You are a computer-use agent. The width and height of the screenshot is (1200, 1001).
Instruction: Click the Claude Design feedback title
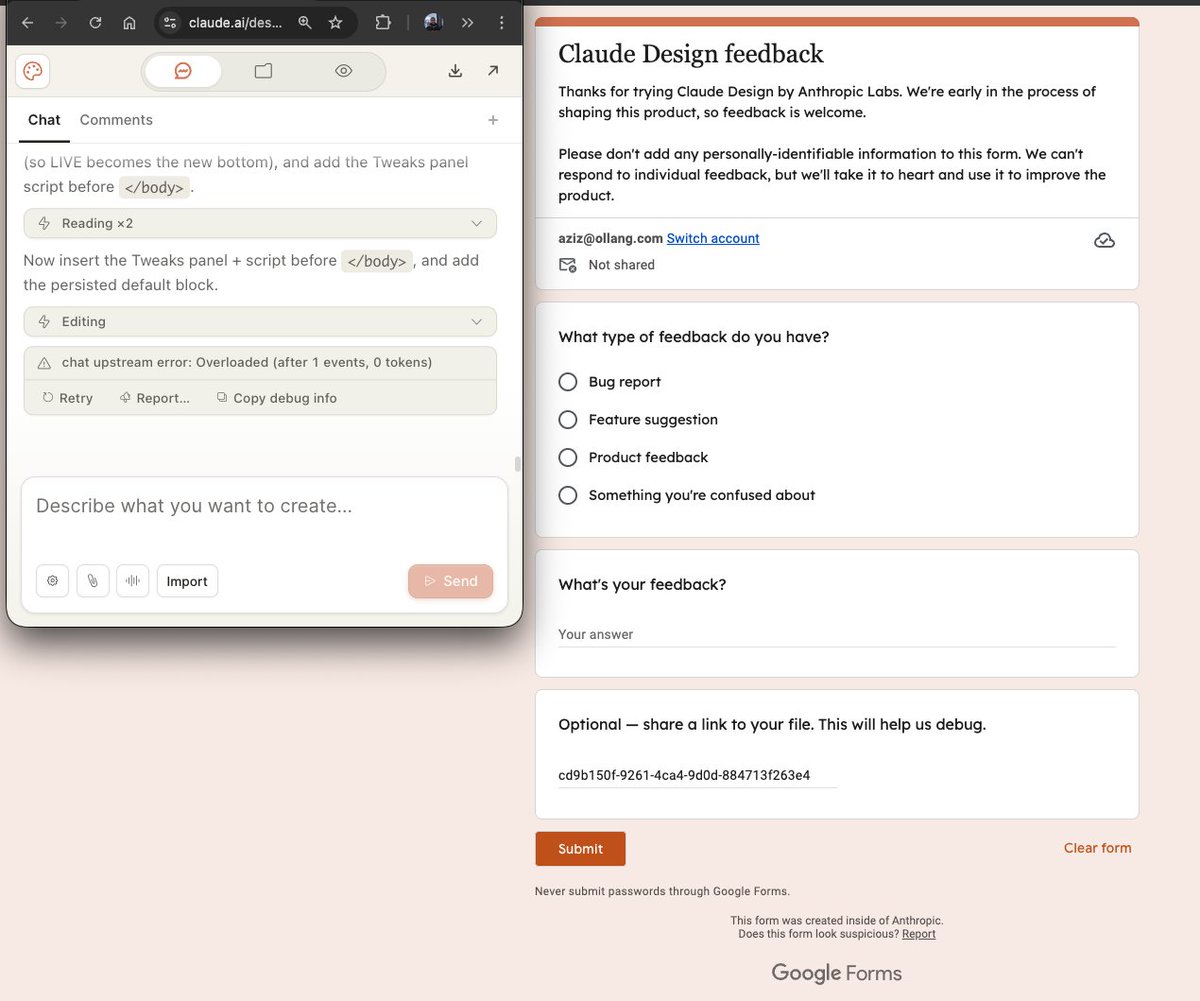691,54
